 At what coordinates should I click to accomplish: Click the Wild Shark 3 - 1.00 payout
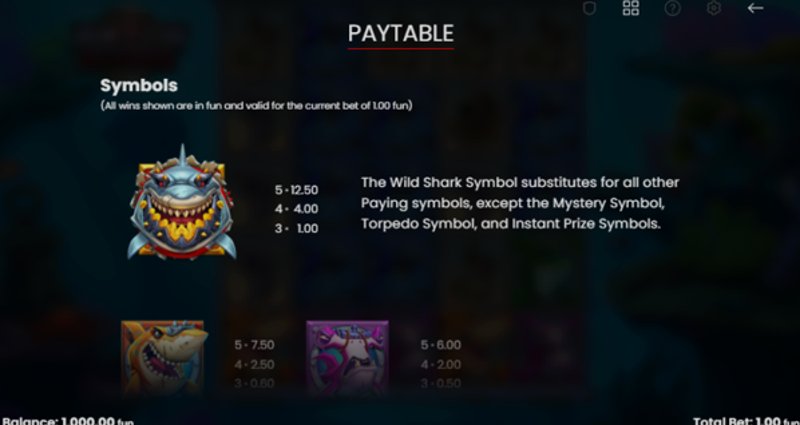click(x=296, y=229)
